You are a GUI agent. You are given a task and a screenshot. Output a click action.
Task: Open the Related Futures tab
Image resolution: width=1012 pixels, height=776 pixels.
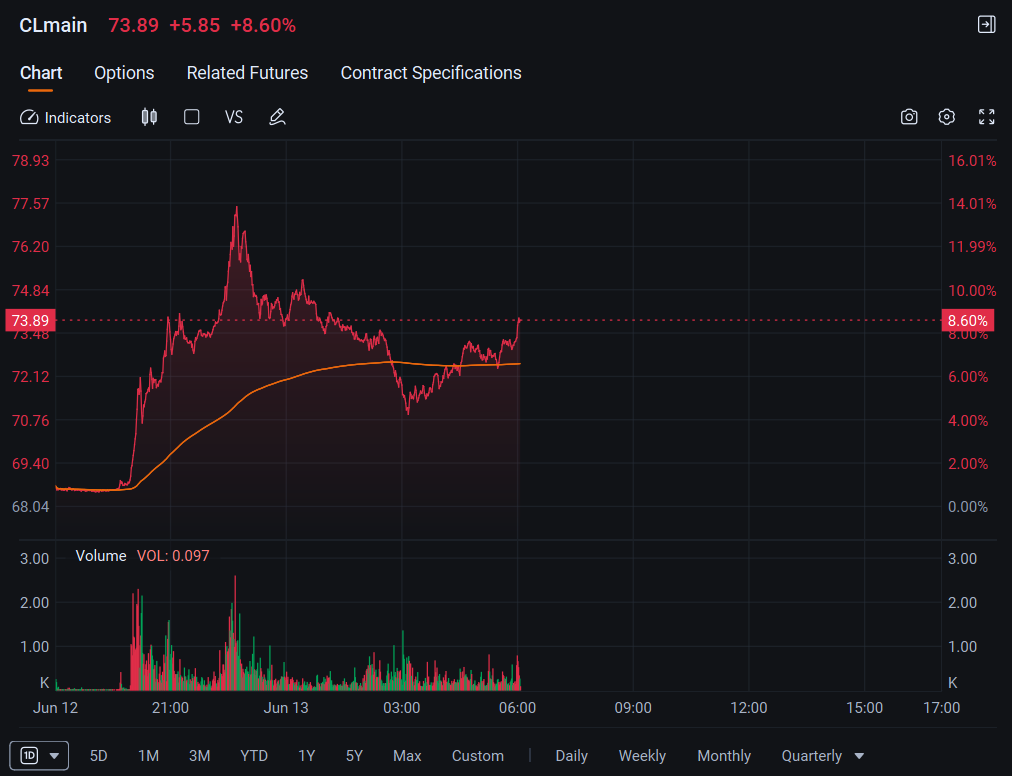(x=247, y=73)
